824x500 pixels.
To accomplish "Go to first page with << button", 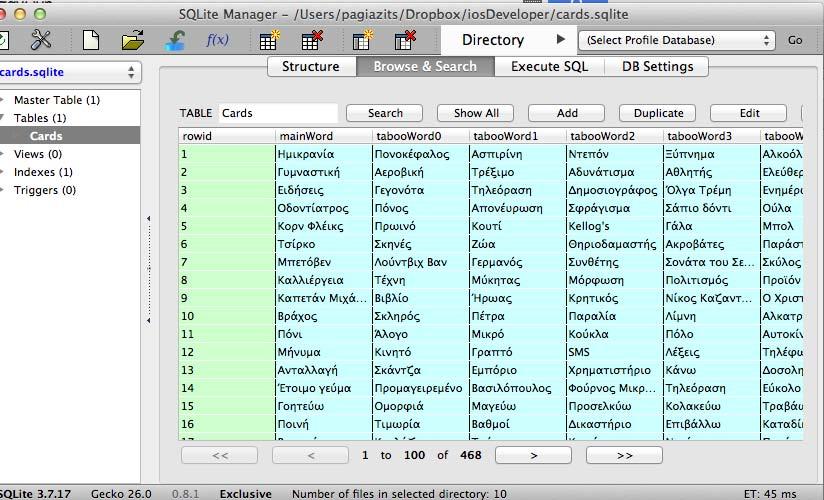I will click(x=220, y=455).
